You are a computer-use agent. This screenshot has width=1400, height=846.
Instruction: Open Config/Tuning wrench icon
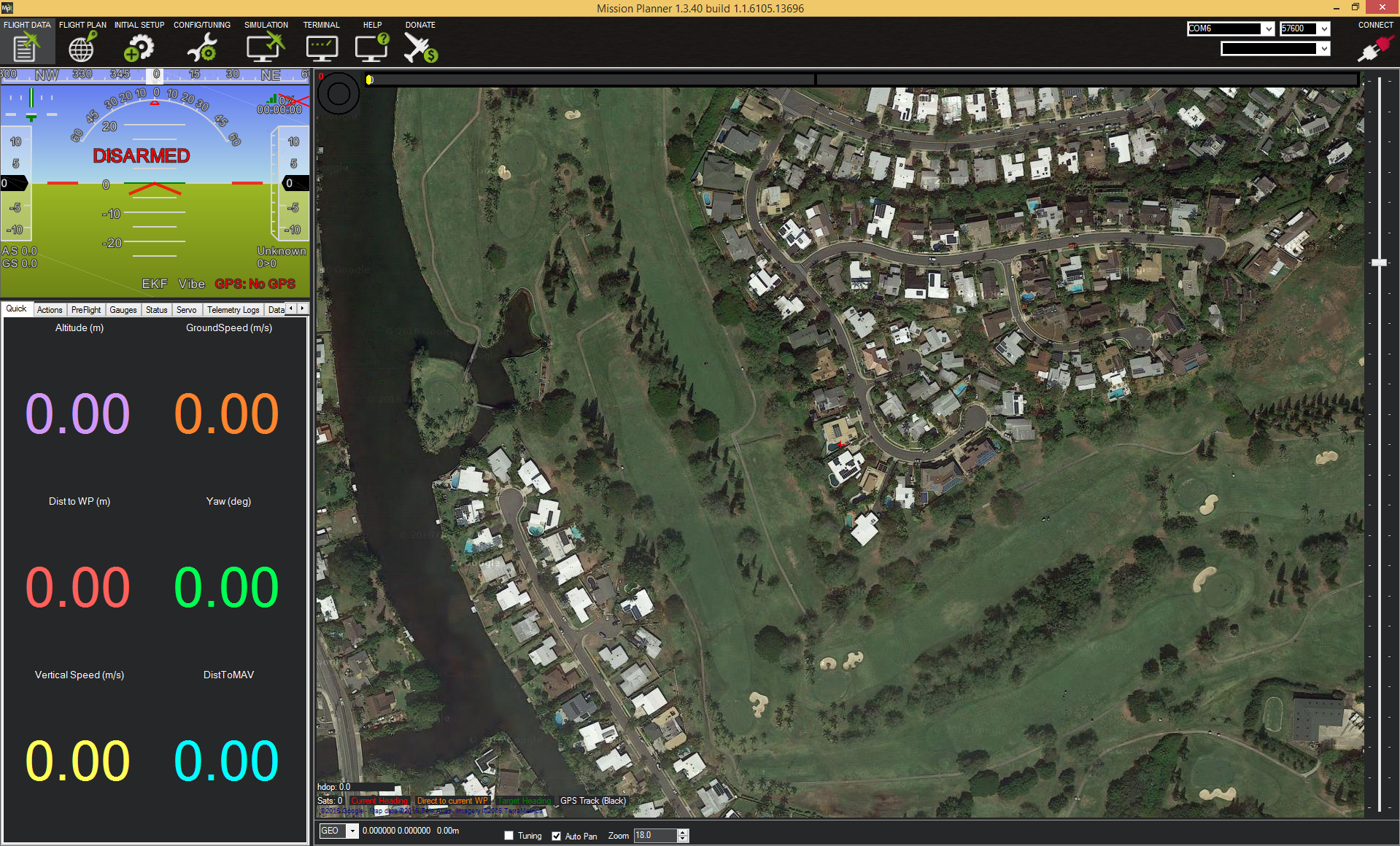202,47
